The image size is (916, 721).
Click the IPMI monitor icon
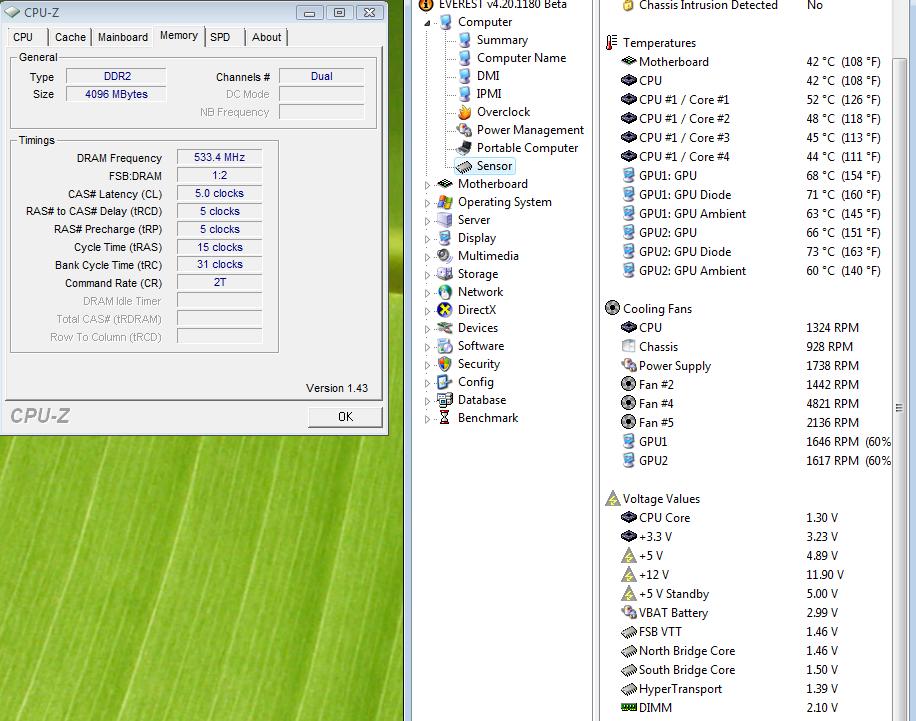[x=465, y=93]
